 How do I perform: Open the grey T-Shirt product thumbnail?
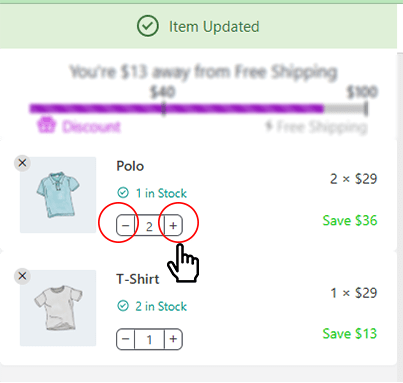[58, 308]
